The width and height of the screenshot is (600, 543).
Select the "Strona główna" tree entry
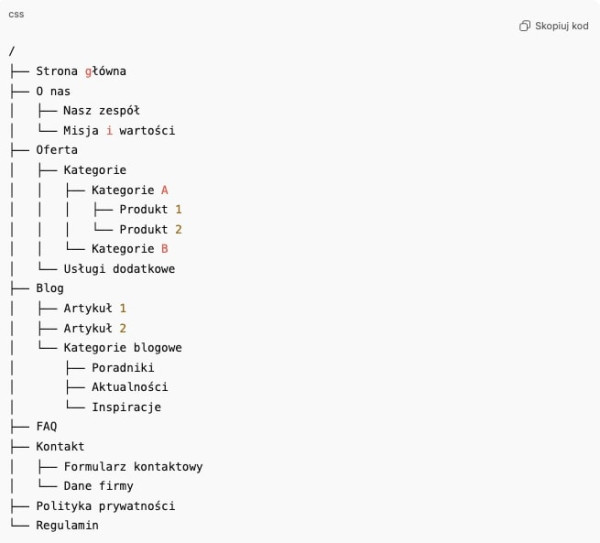click(x=81, y=71)
